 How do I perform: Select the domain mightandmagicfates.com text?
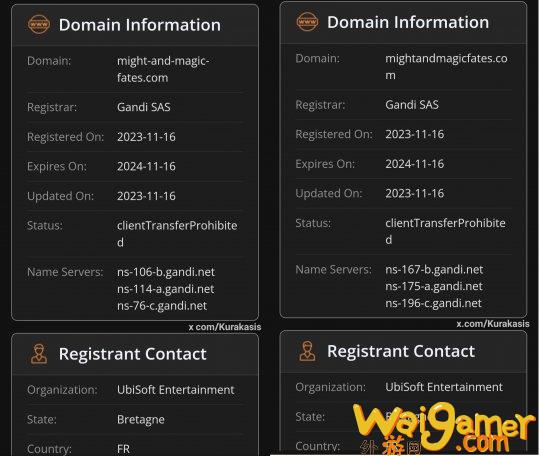[446, 66]
